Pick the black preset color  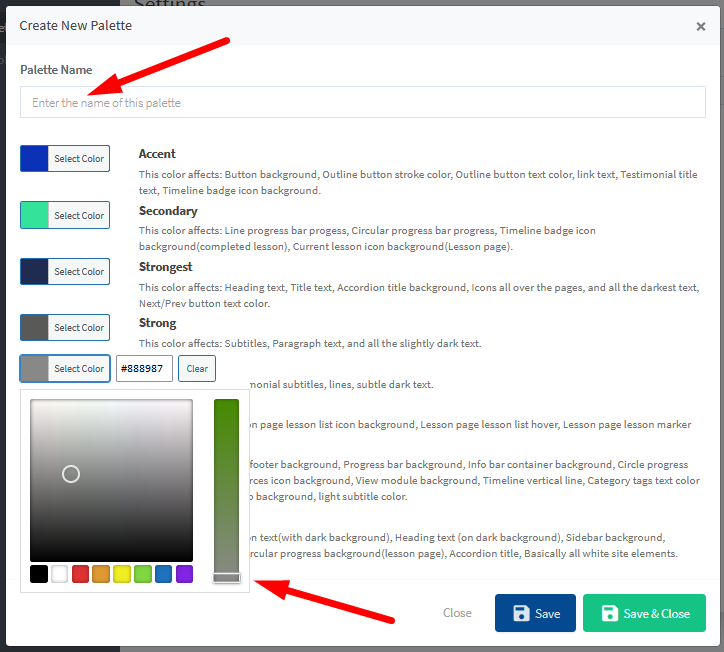[x=39, y=574]
